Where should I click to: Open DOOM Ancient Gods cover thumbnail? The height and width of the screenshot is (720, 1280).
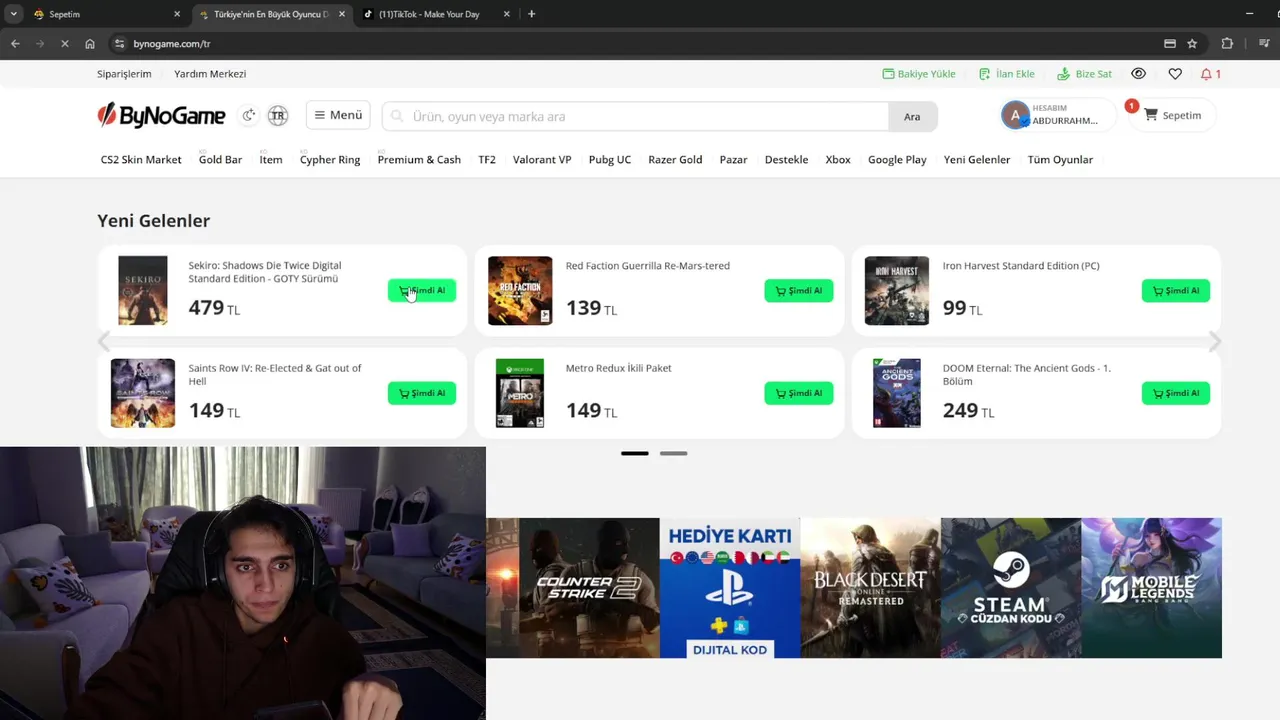(897, 393)
